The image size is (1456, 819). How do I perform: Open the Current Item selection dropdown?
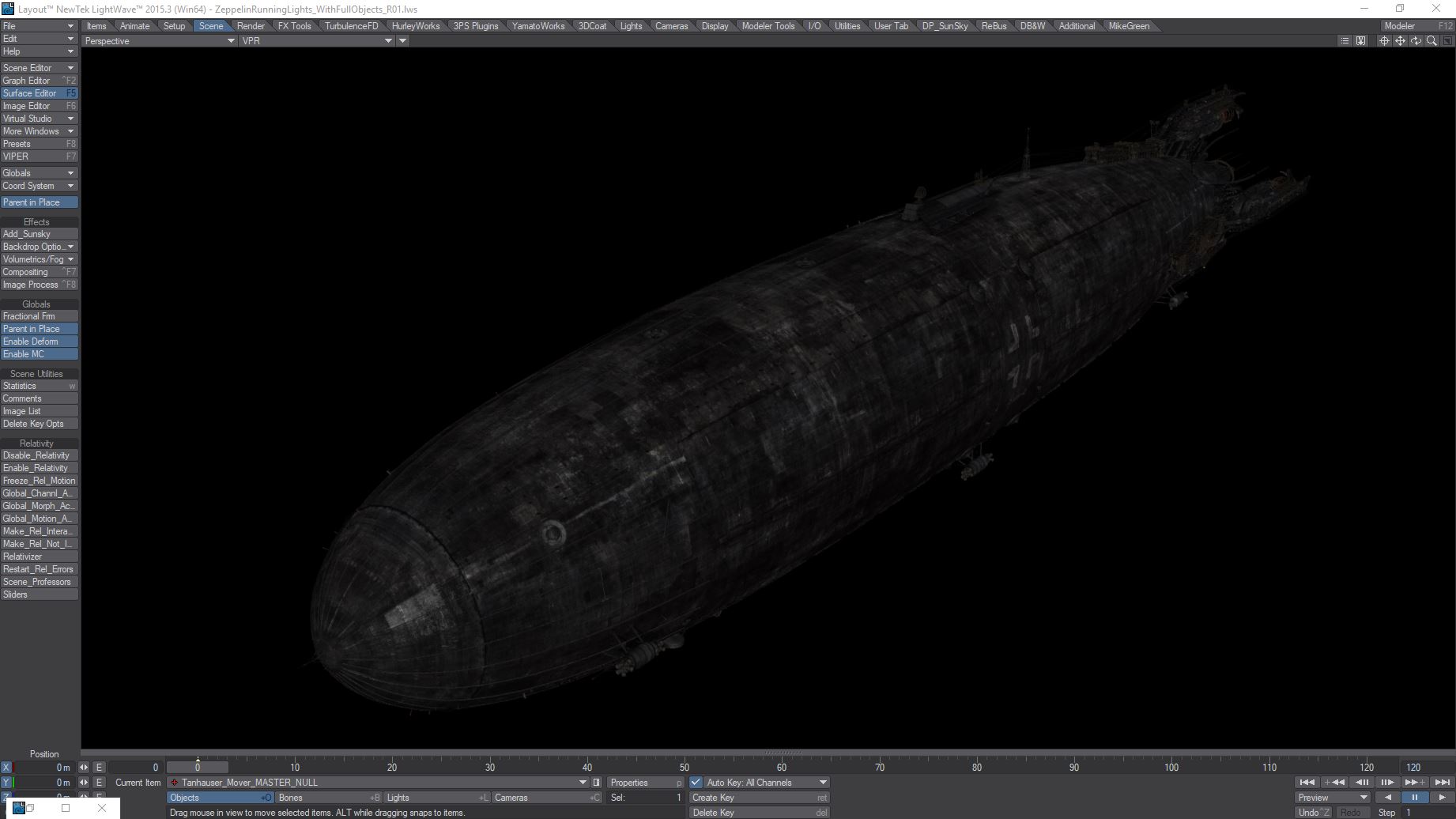[x=583, y=783]
